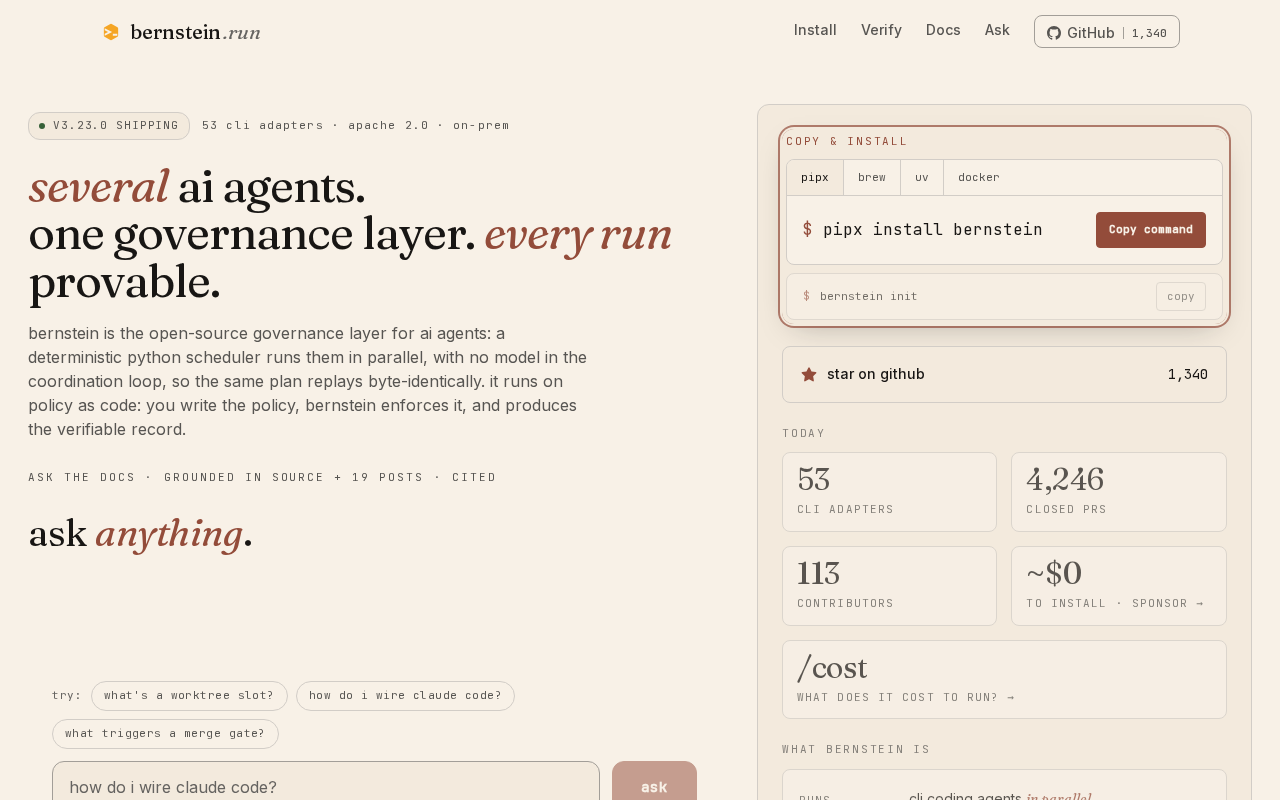Select the docker install tab

[979, 178]
